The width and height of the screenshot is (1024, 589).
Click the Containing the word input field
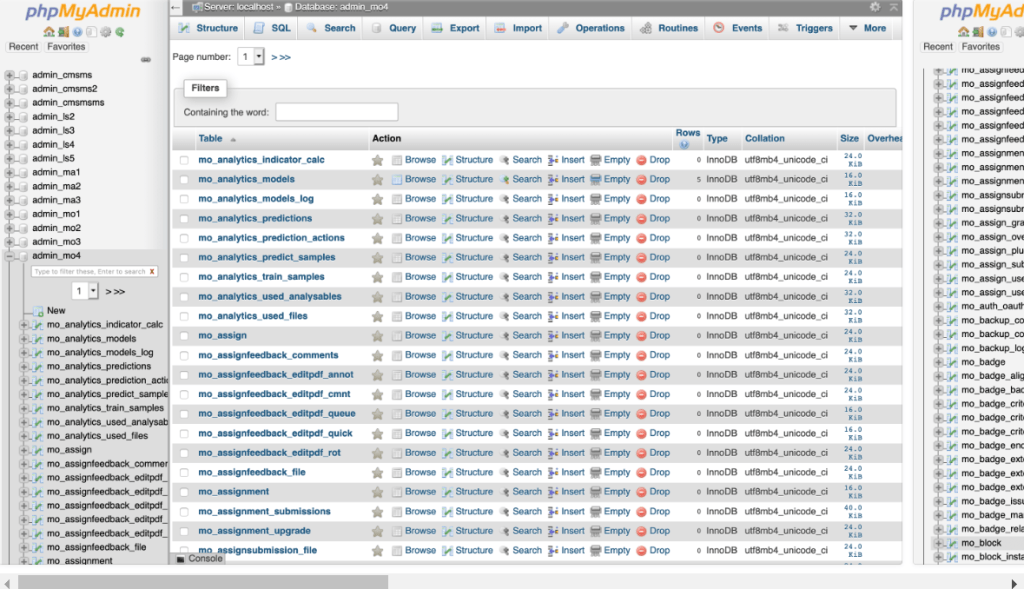[337, 111]
